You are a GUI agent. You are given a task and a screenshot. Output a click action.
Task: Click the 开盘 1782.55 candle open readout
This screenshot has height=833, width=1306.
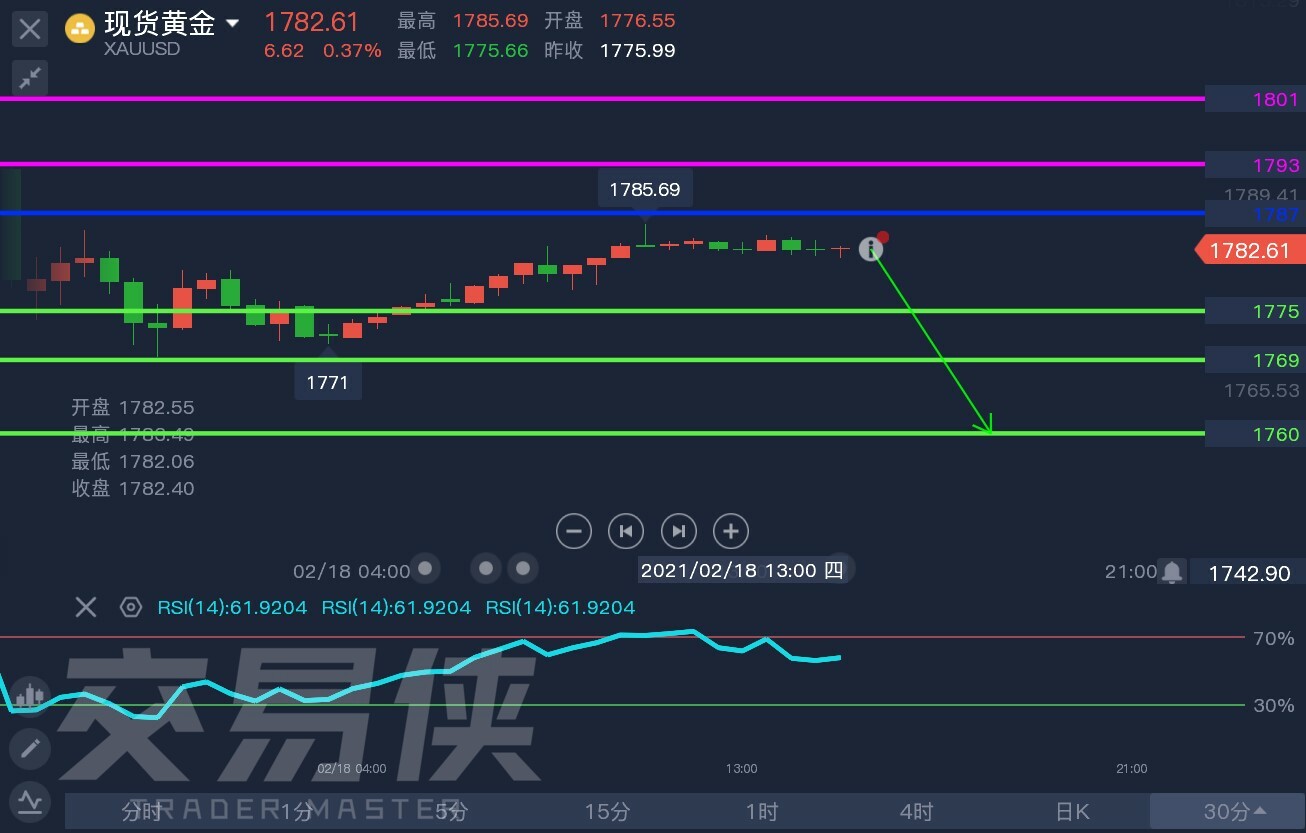132,407
